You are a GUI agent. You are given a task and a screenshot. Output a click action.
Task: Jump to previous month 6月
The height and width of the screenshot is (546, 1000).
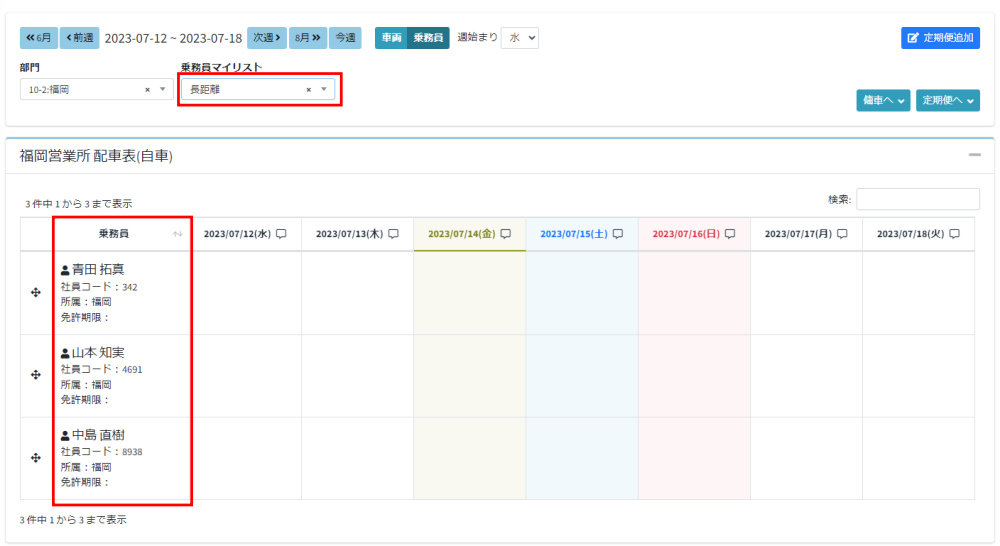39,38
